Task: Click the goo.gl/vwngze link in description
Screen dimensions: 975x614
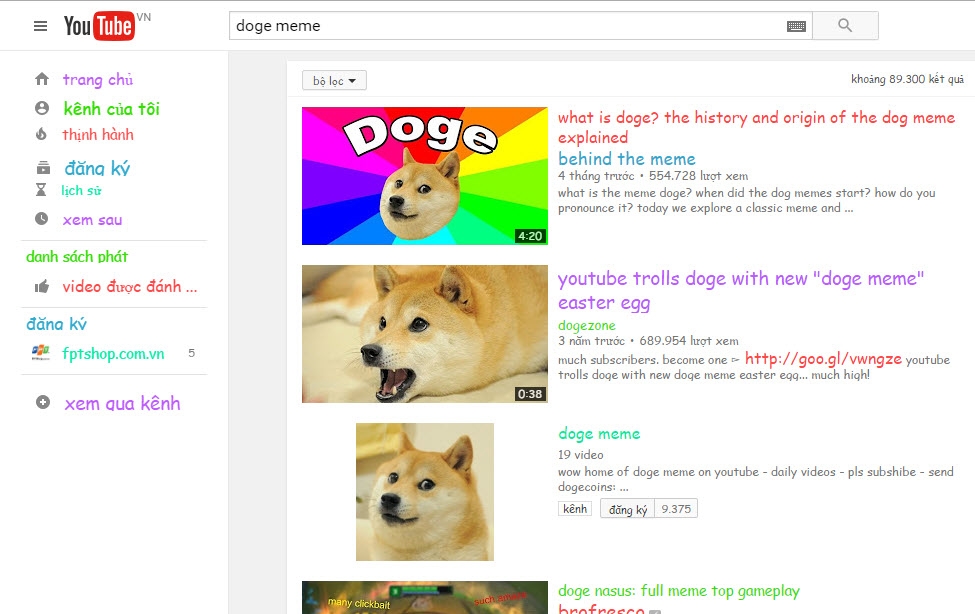Action: pyautogui.click(x=823, y=359)
